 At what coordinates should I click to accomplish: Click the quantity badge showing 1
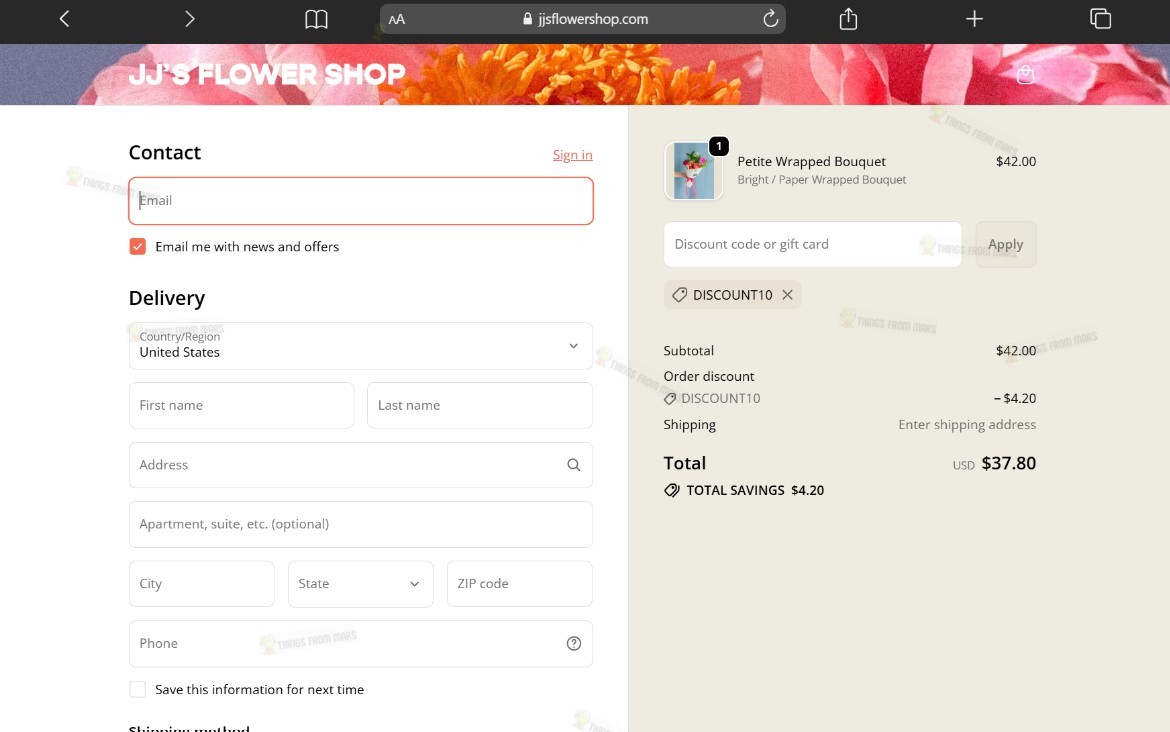pyautogui.click(x=719, y=146)
